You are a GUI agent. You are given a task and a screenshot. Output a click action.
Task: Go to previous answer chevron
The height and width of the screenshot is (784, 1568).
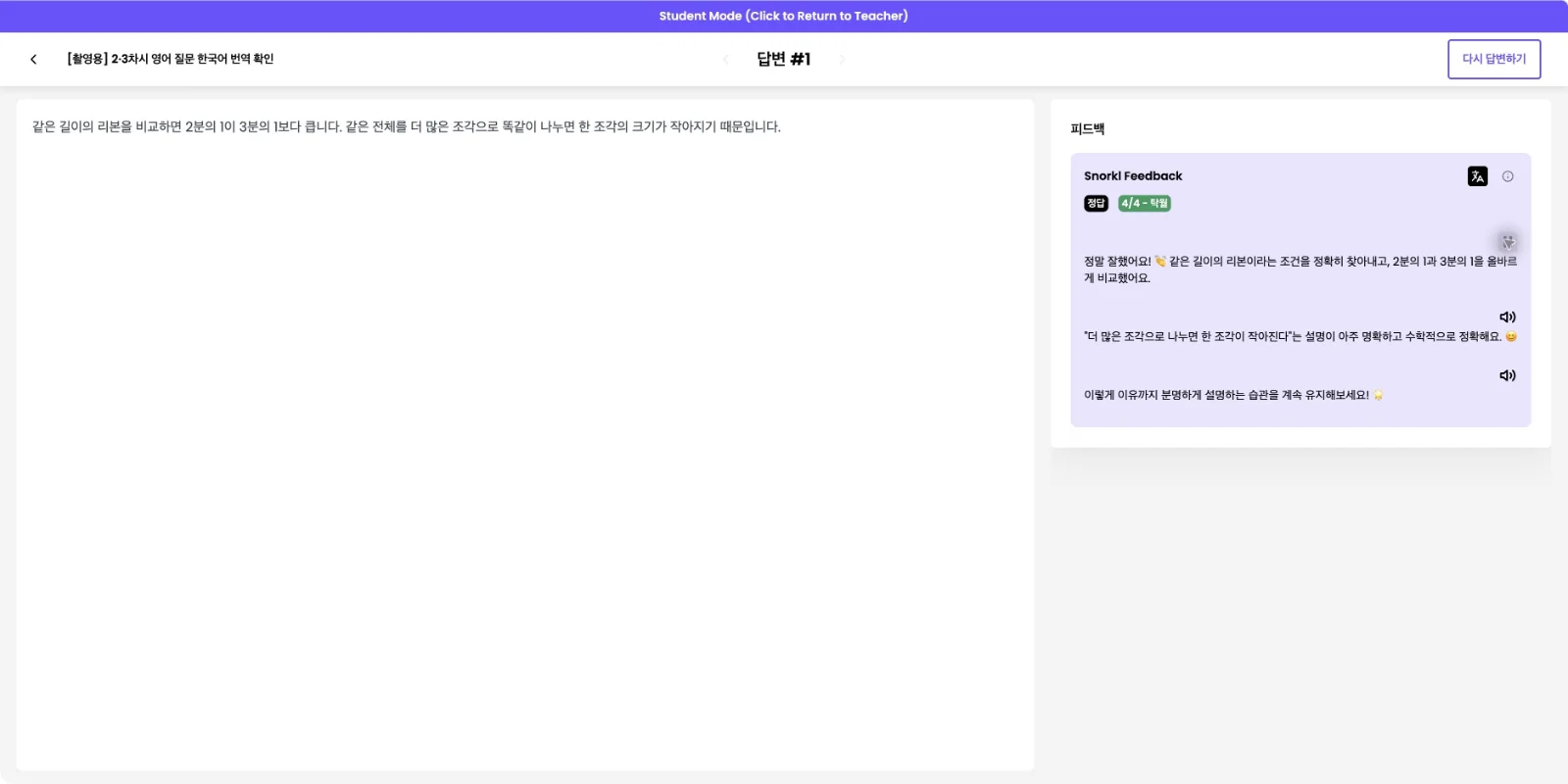[725, 60]
